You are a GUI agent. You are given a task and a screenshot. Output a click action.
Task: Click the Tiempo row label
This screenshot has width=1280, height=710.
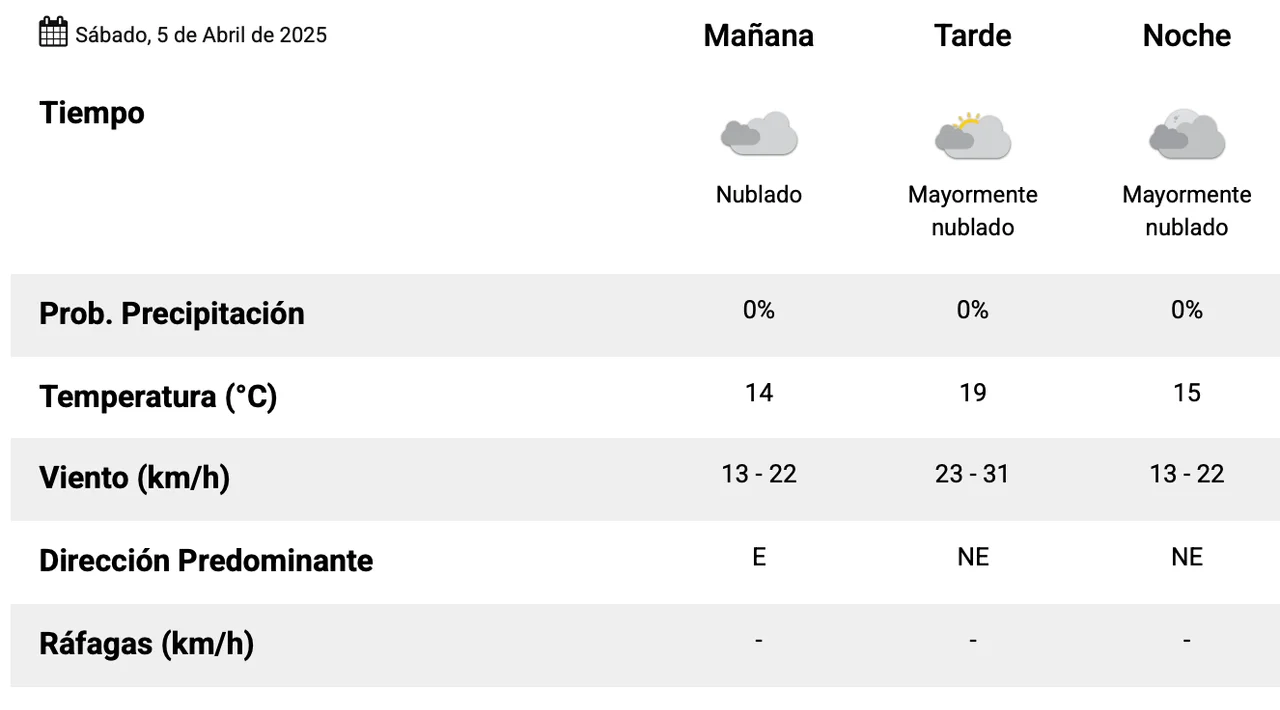click(x=92, y=113)
